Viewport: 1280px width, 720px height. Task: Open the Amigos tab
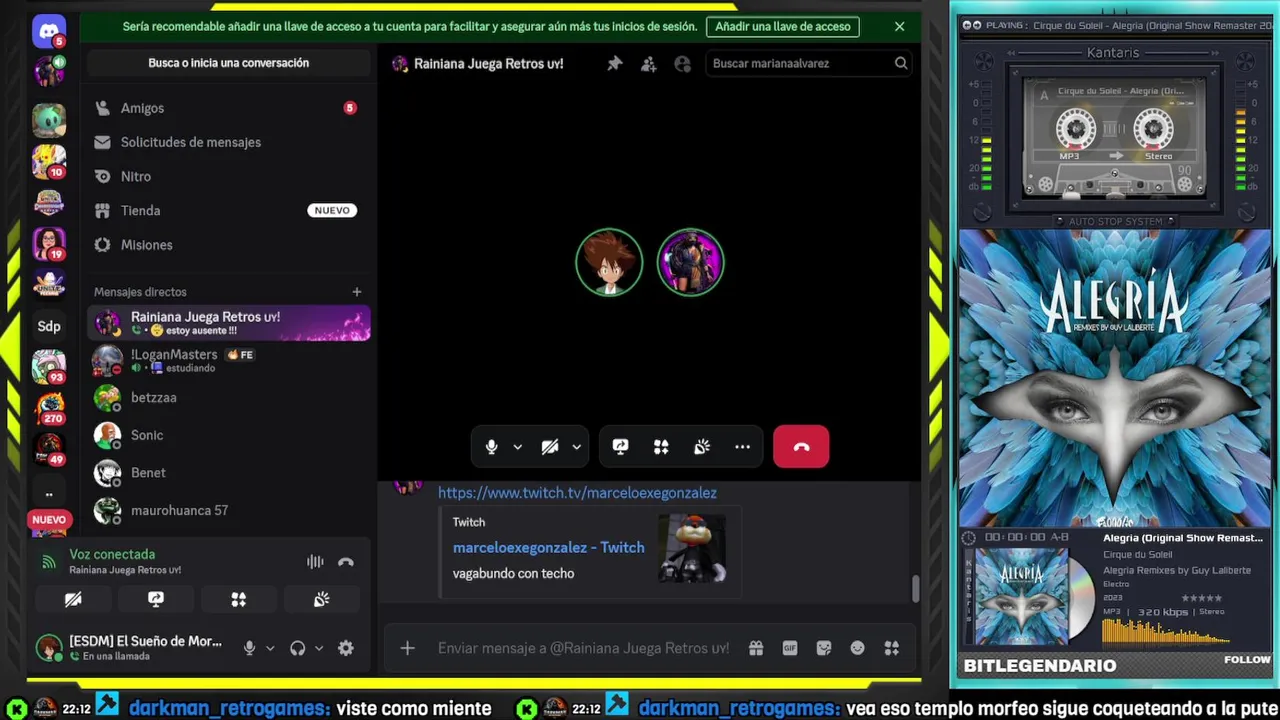[x=228, y=108]
